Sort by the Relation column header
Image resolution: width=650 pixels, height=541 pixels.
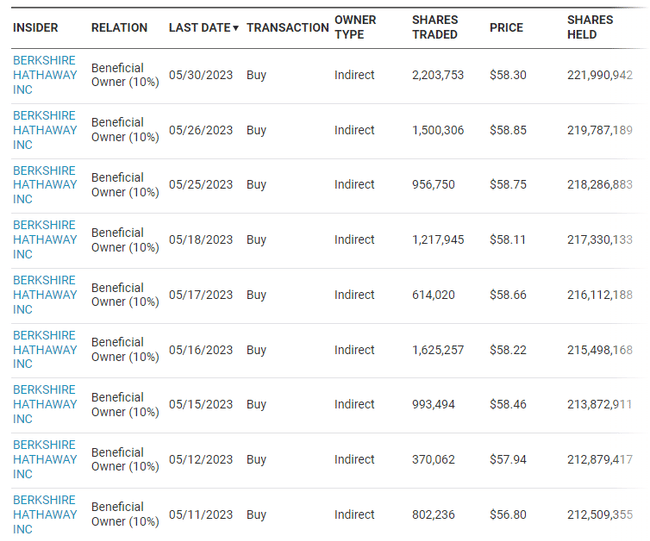tap(119, 28)
